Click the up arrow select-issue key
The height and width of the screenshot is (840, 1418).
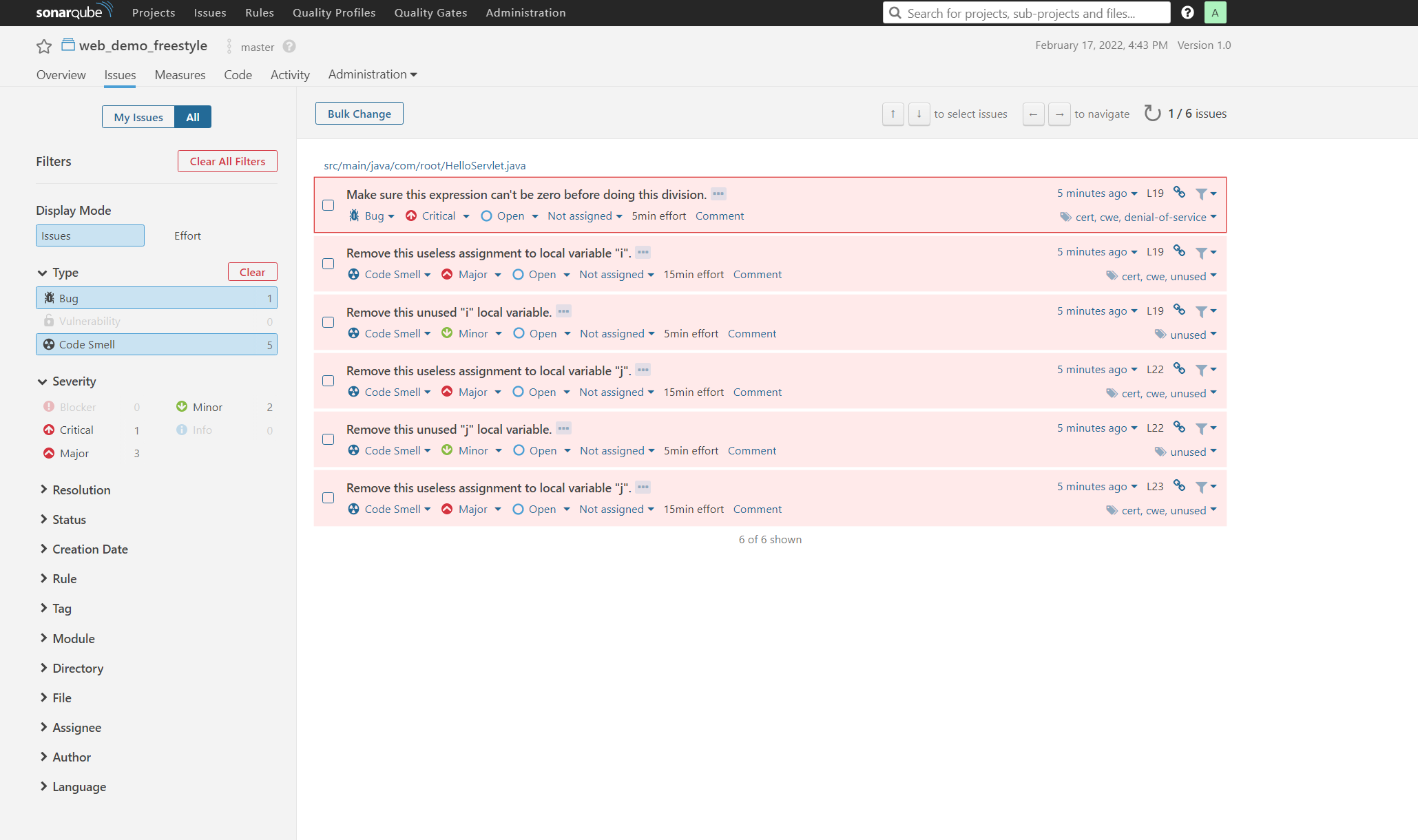pos(893,114)
